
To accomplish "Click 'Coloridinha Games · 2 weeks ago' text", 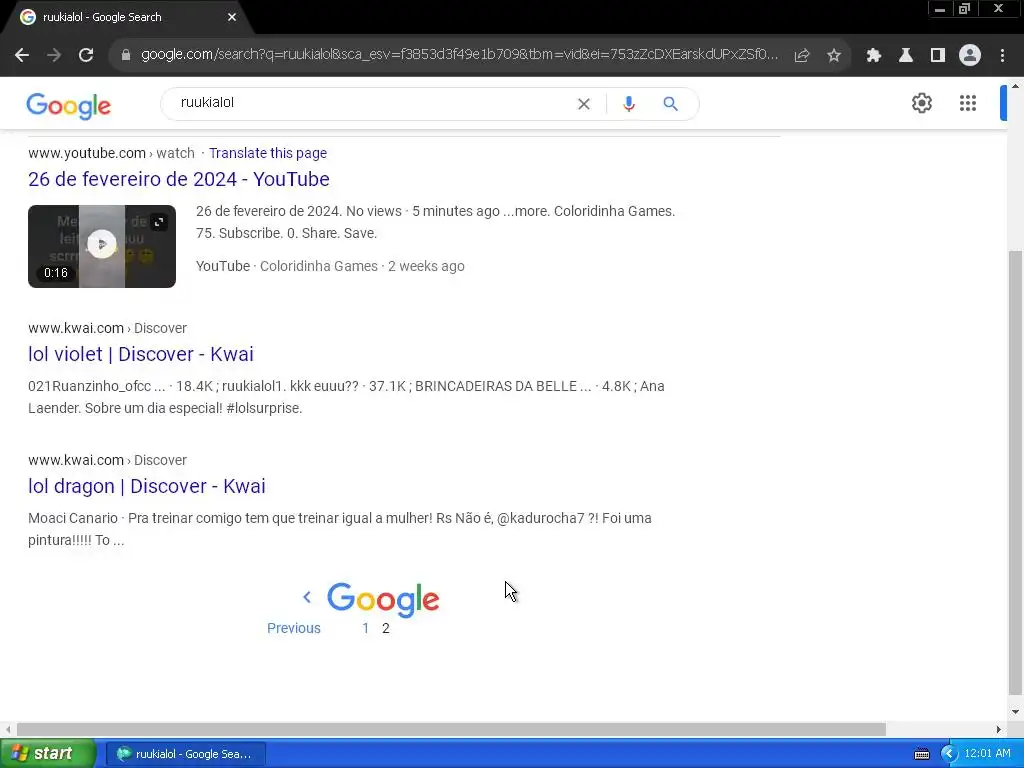I will 362,266.
